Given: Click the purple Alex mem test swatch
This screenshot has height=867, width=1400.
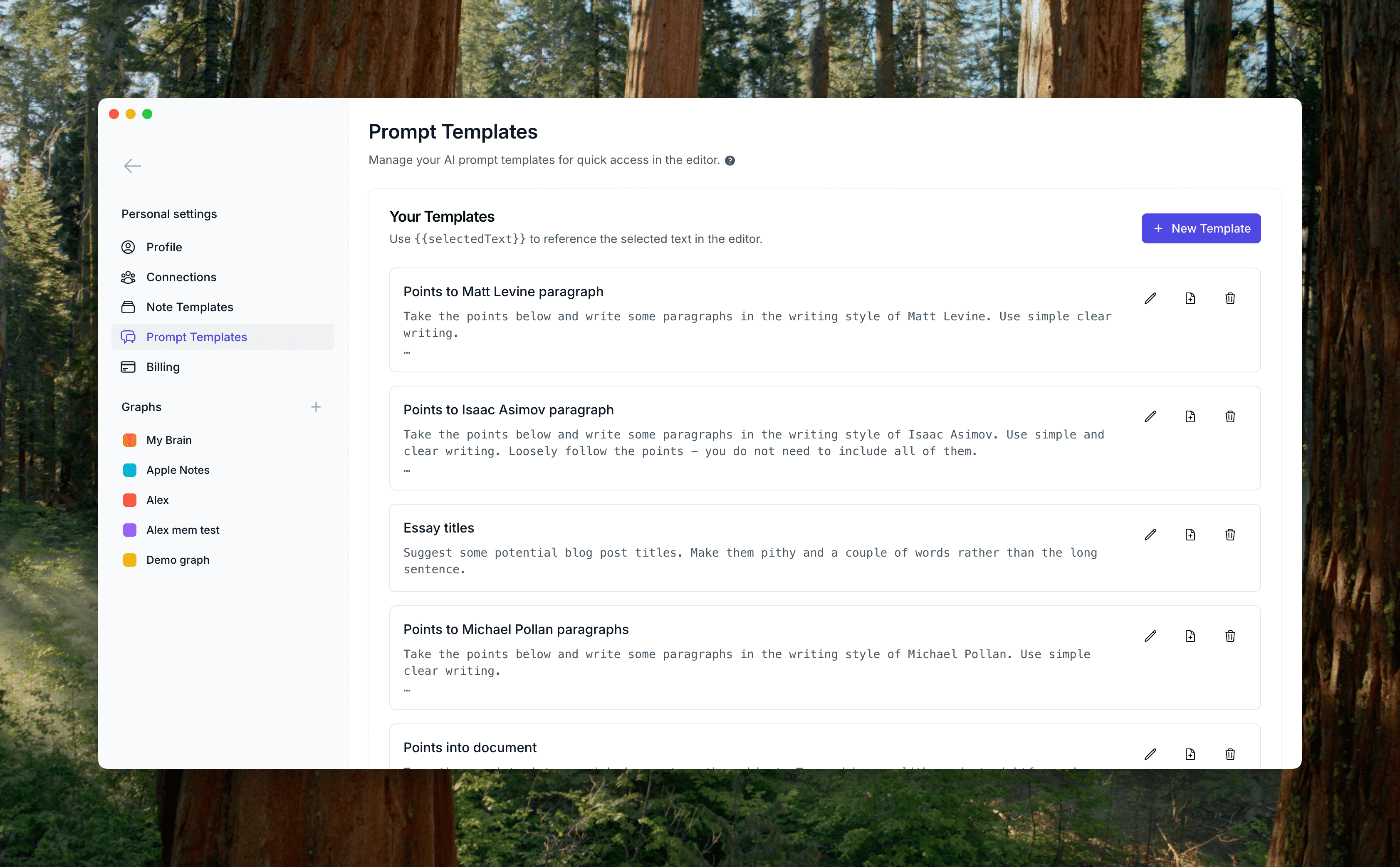Looking at the screenshot, I should point(130,530).
